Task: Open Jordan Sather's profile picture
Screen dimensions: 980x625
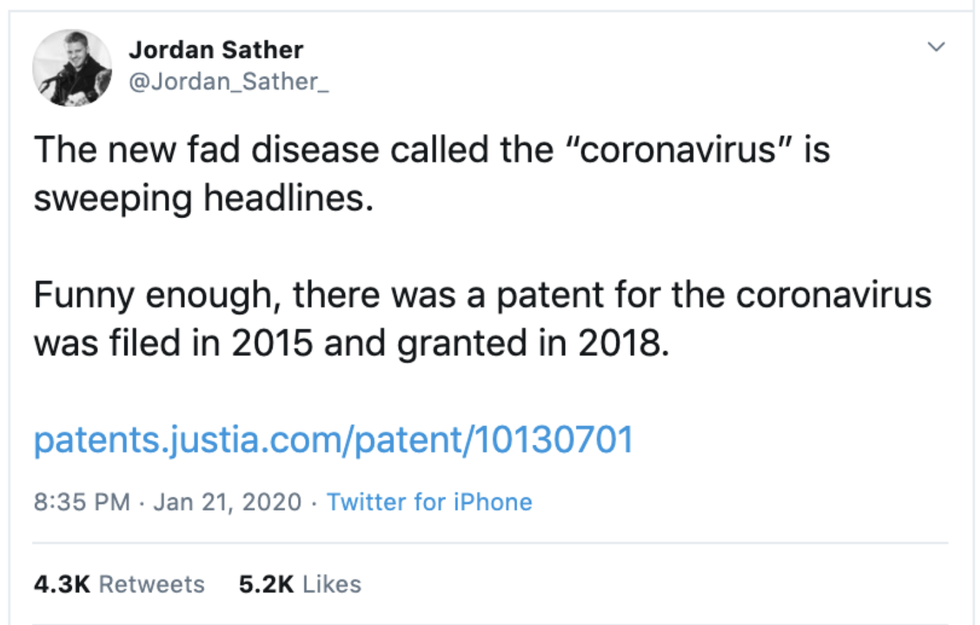Action: [71, 66]
